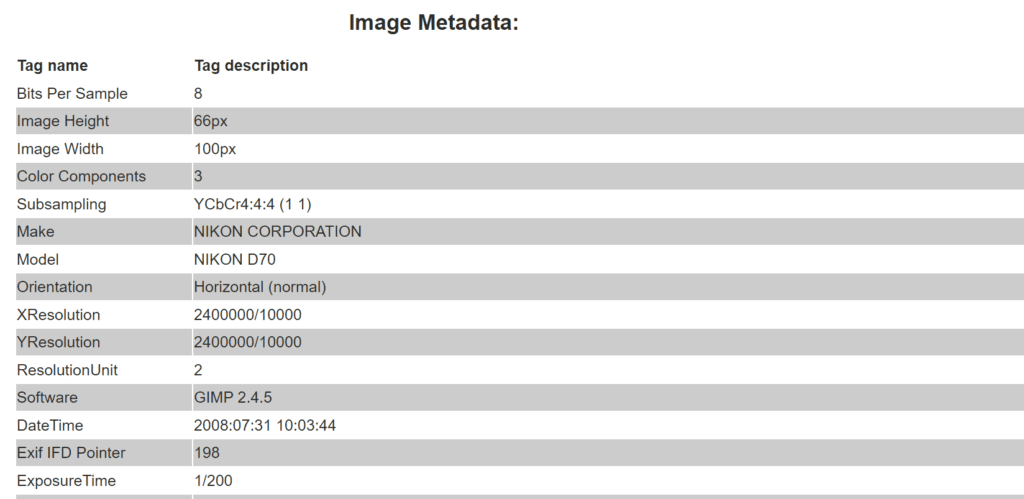Select the ResolutionUnit row label
The image size is (1024, 499).
67,371
